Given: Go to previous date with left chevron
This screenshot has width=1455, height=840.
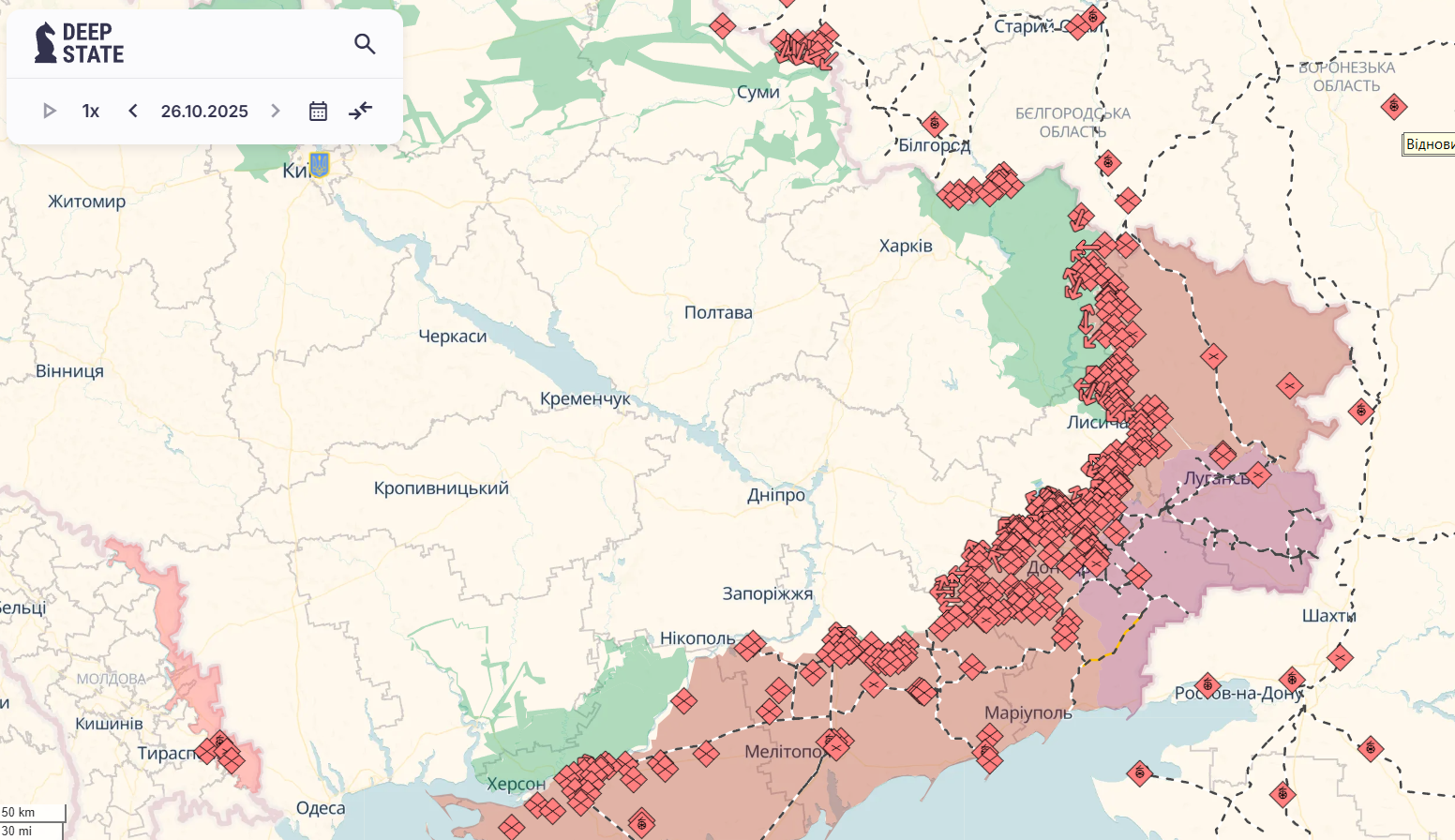Looking at the screenshot, I should point(133,112).
